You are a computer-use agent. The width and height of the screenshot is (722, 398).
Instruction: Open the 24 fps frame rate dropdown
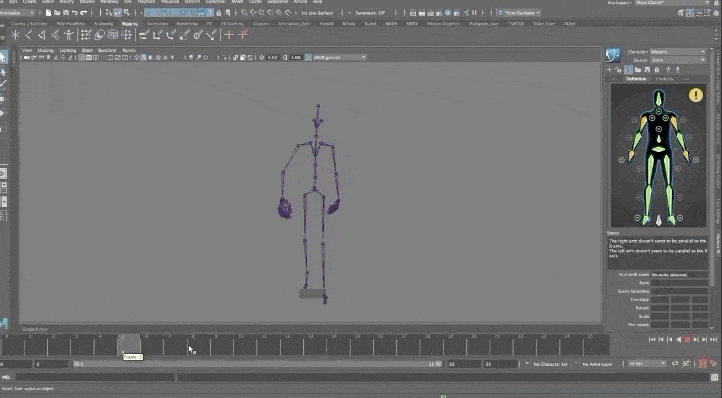click(647, 364)
